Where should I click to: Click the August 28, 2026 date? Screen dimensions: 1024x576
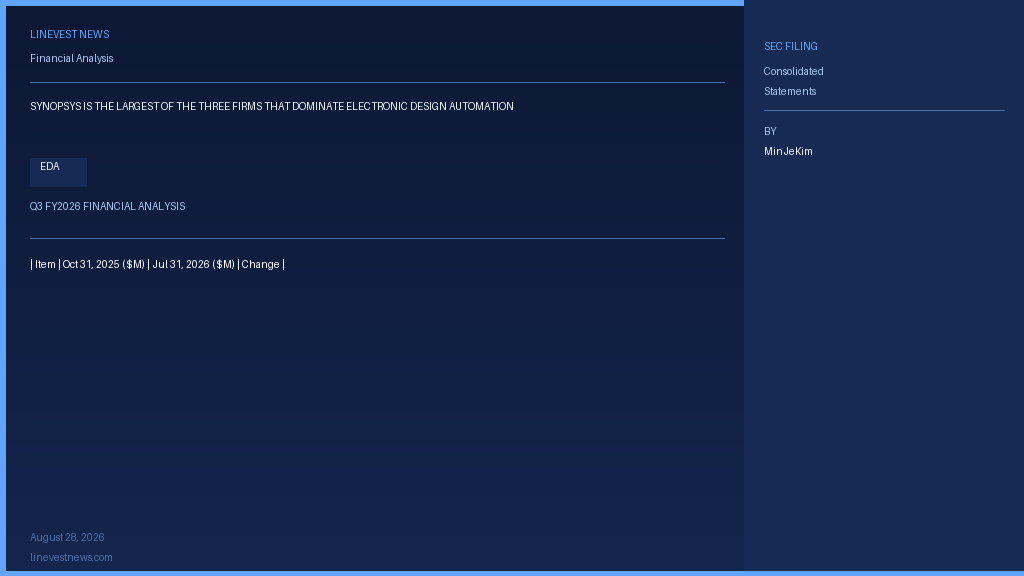pos(67,537)
